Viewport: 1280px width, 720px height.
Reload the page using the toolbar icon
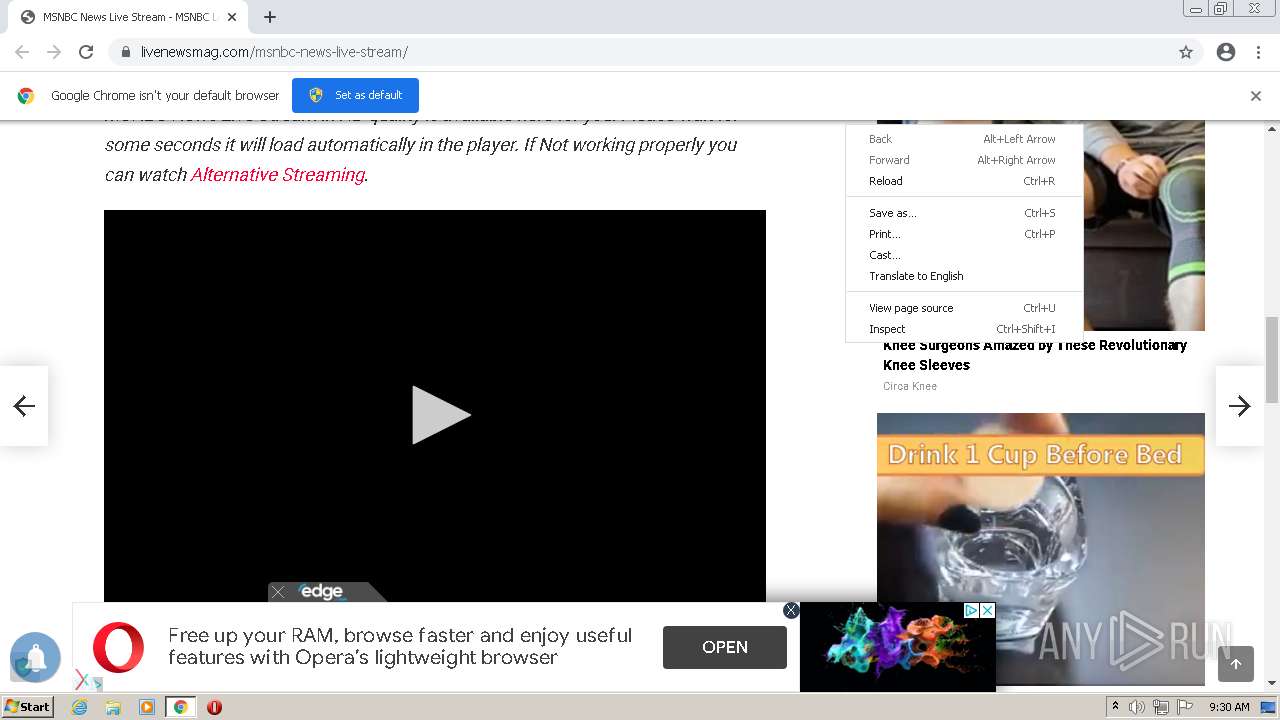point(86,52)
